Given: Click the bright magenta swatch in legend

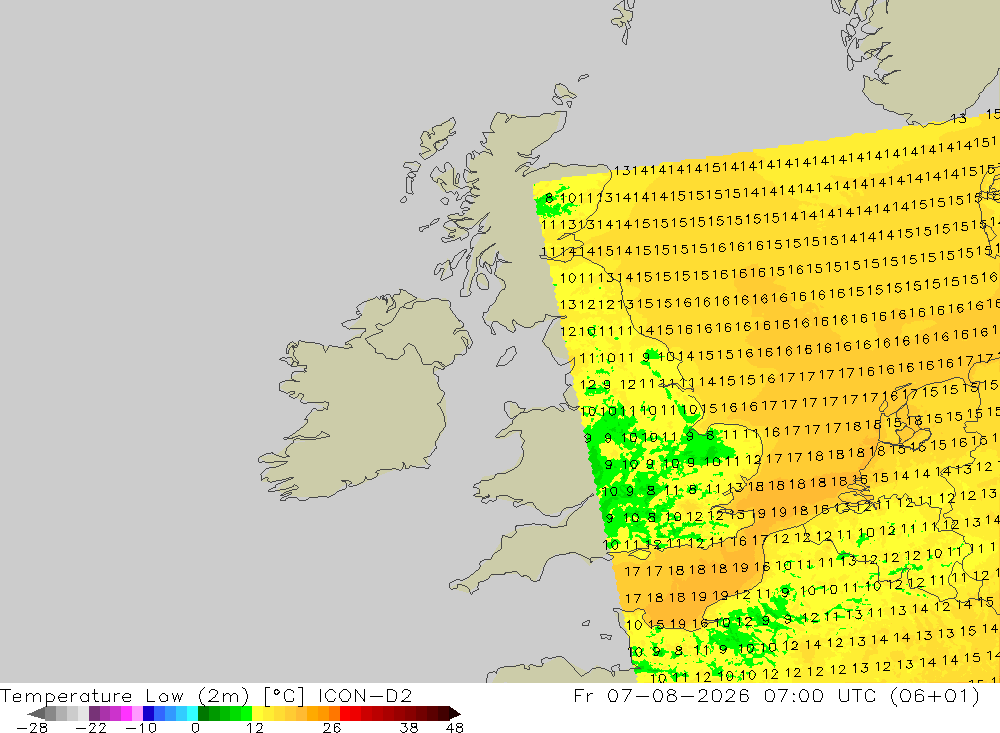Looking at the screenshot, I should 126,714.
